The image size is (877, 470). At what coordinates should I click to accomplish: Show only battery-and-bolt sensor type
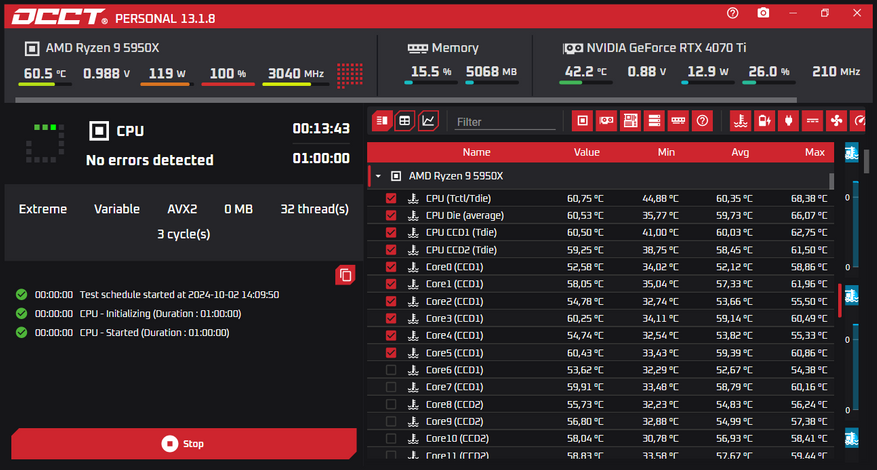764,121
